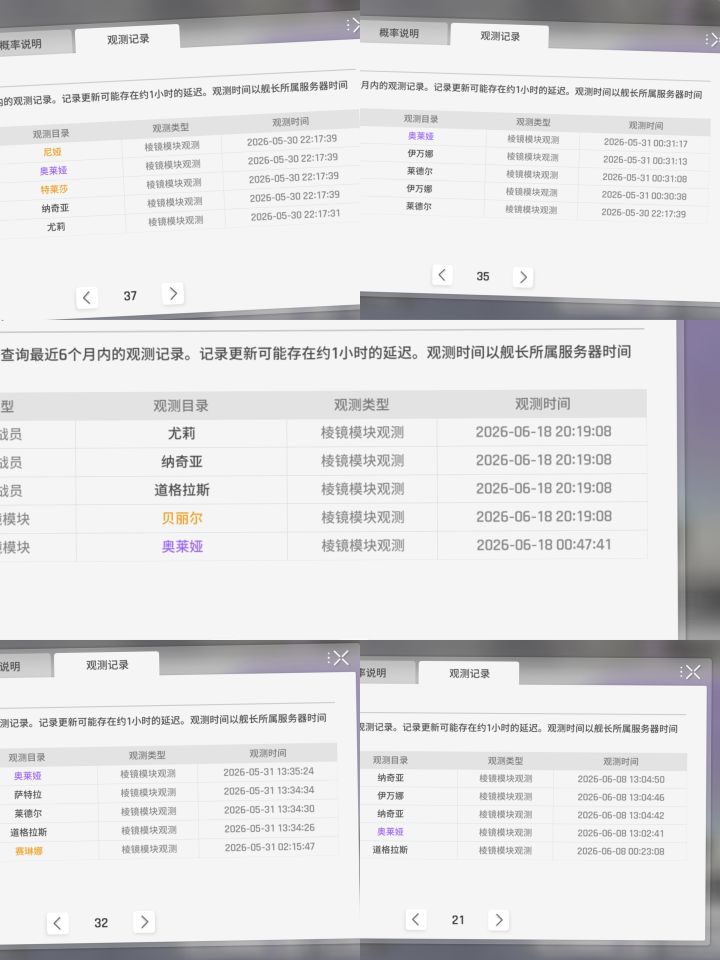Screen dimensions: 720x960
Task: Click 观测目录 header in page 35 table
Action: (x=421, y=119)
